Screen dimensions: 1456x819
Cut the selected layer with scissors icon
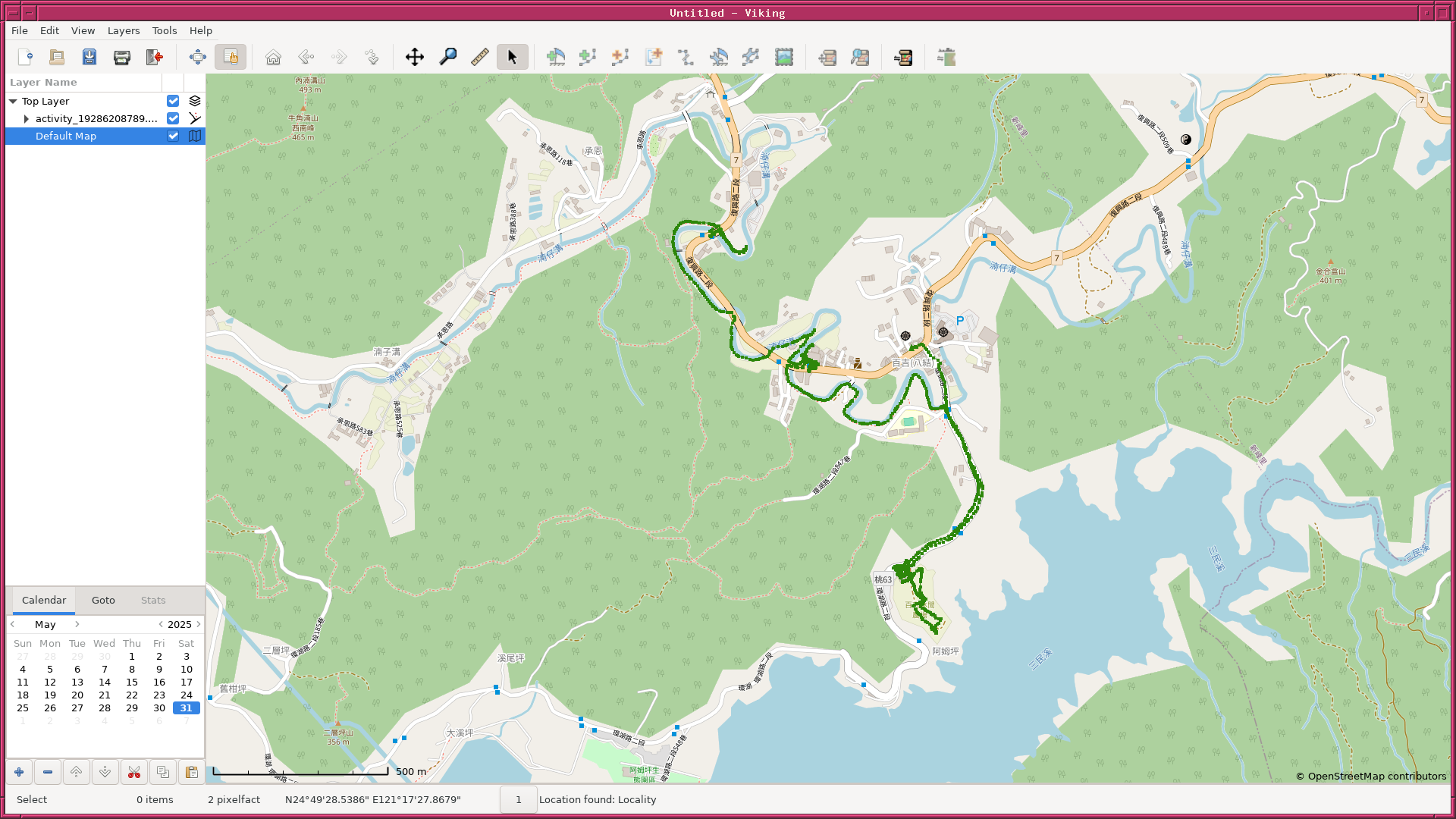134,772
